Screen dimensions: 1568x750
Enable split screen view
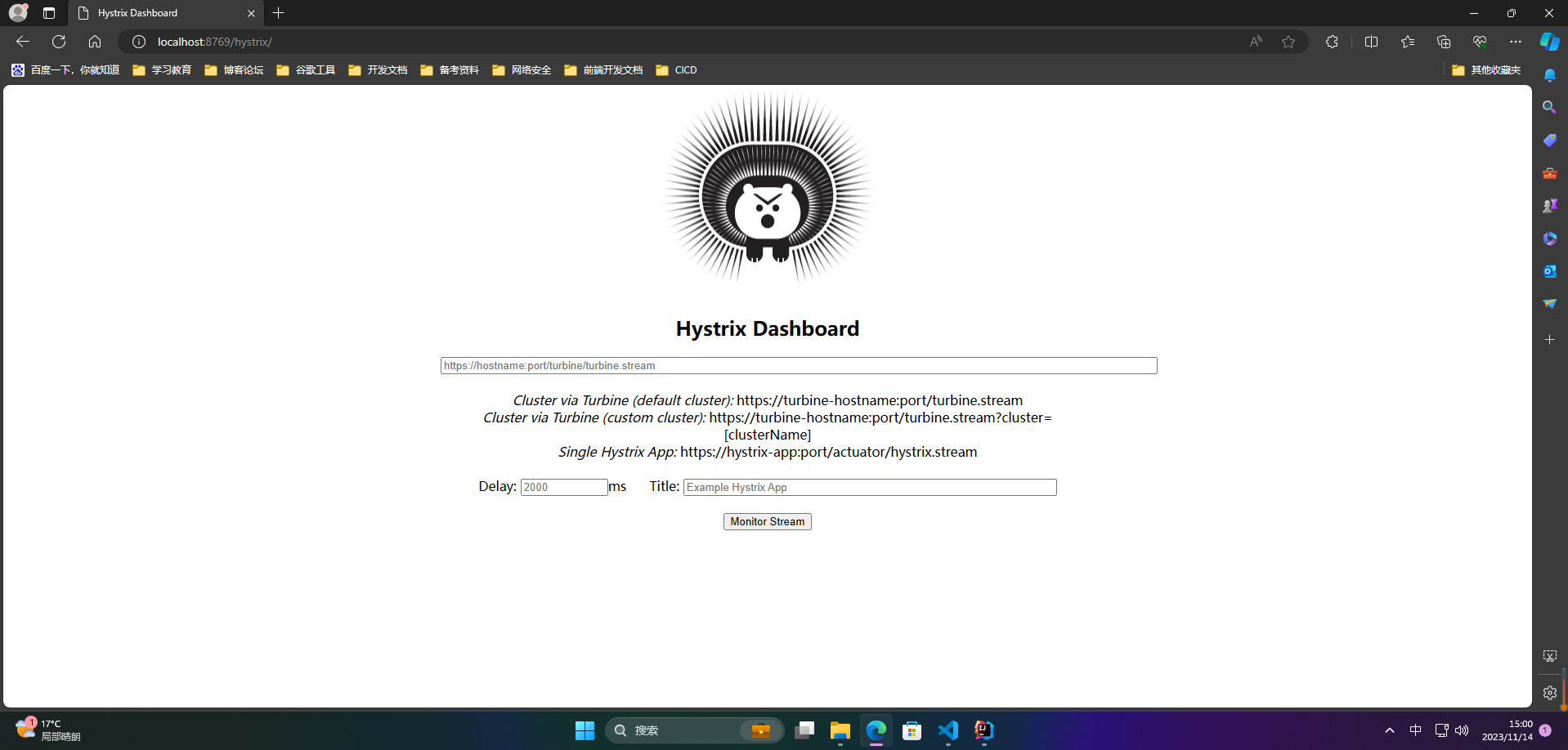coord(1372,42)
